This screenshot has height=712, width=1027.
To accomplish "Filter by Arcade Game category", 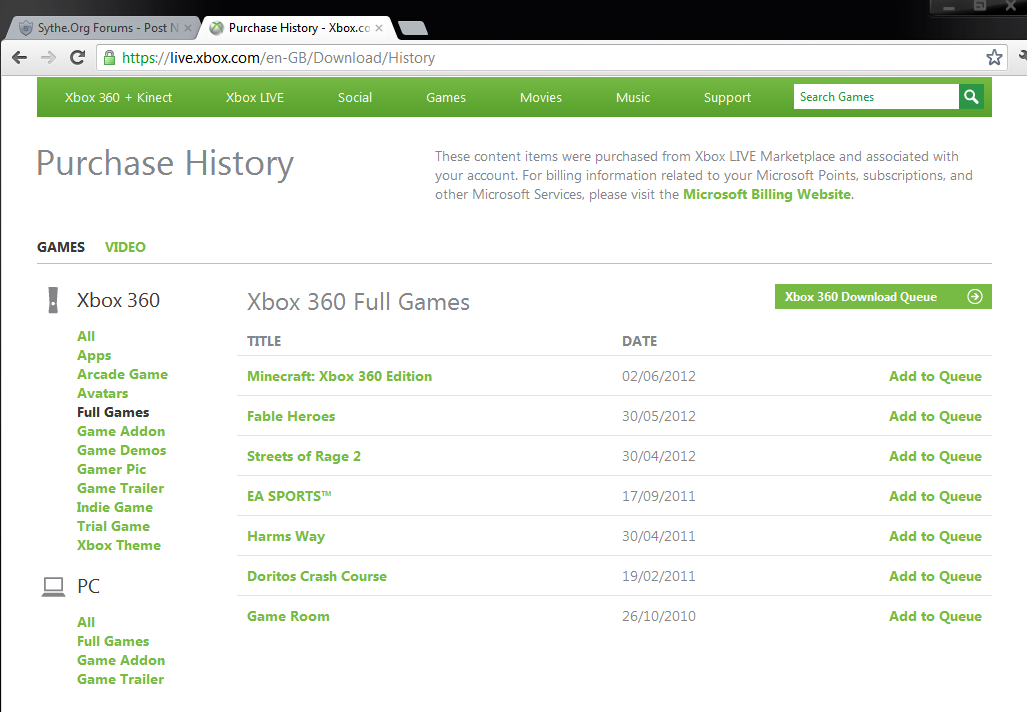I will [x=122, y=374].
